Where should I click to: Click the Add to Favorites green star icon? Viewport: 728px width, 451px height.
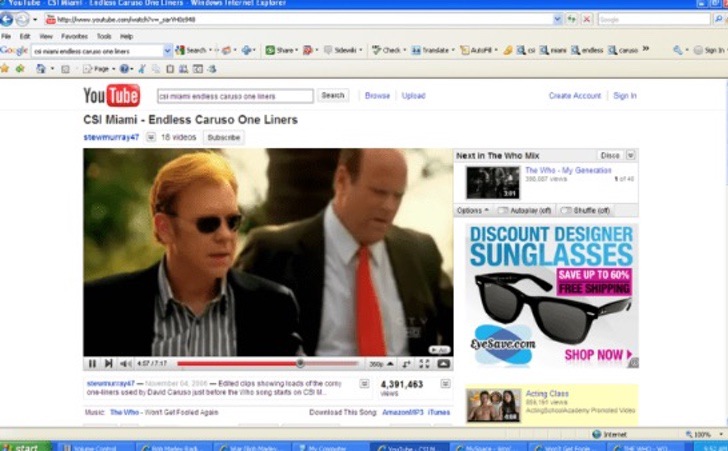(20, 69)
